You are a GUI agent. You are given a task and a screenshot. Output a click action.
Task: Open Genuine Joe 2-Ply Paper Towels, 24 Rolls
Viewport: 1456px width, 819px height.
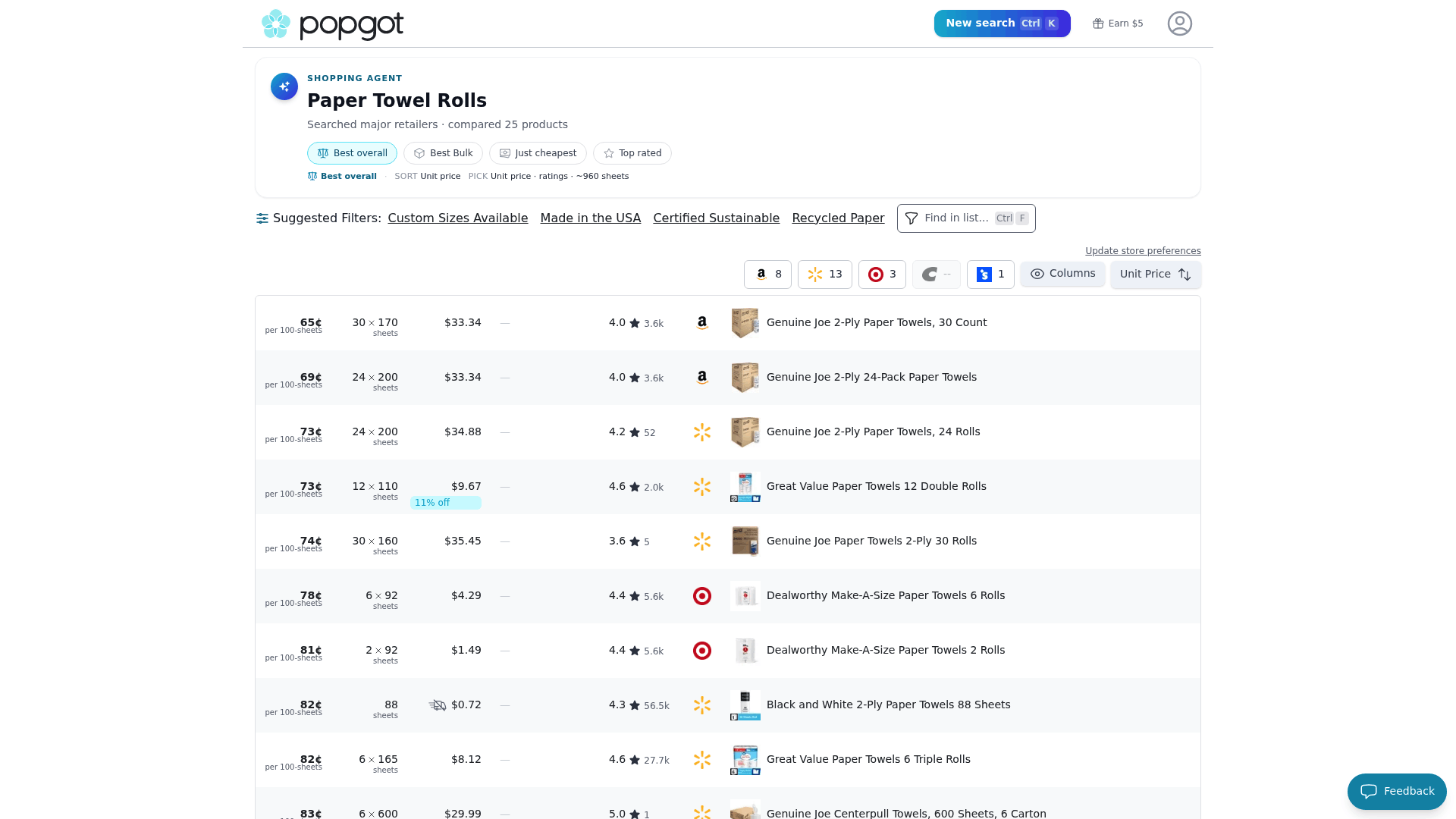pyautogui.click(x=873, y=431)
